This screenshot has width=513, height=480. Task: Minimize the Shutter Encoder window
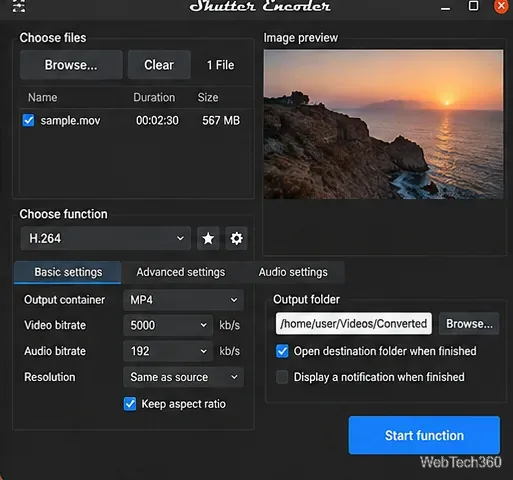pyautogui.click(x=445, y=8)
